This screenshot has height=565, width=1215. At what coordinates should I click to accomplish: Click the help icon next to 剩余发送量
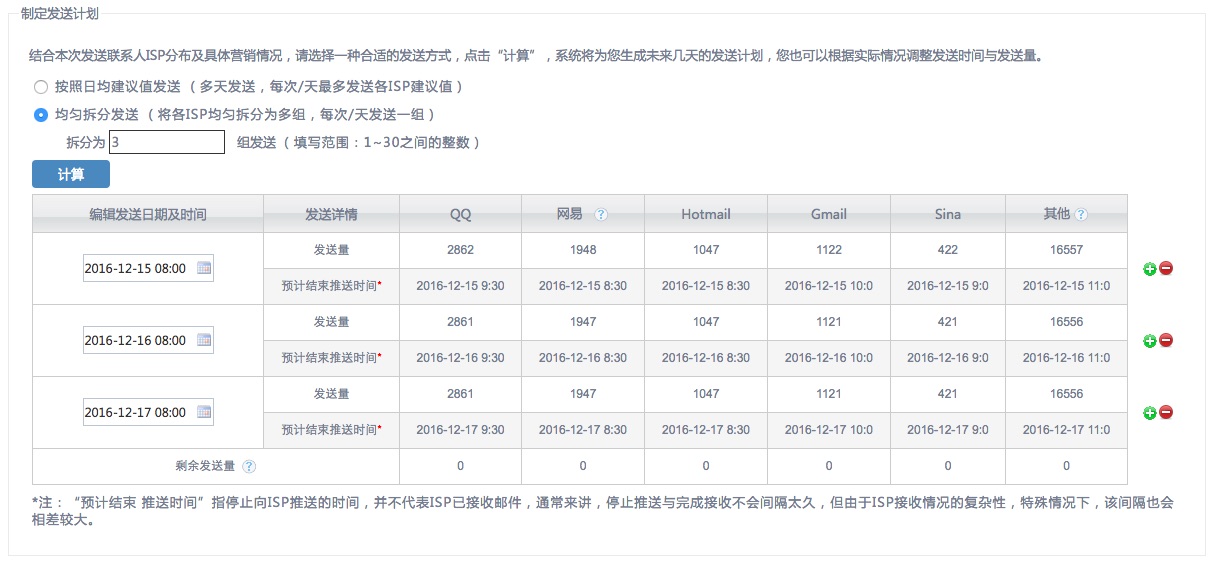coord(249,466)
